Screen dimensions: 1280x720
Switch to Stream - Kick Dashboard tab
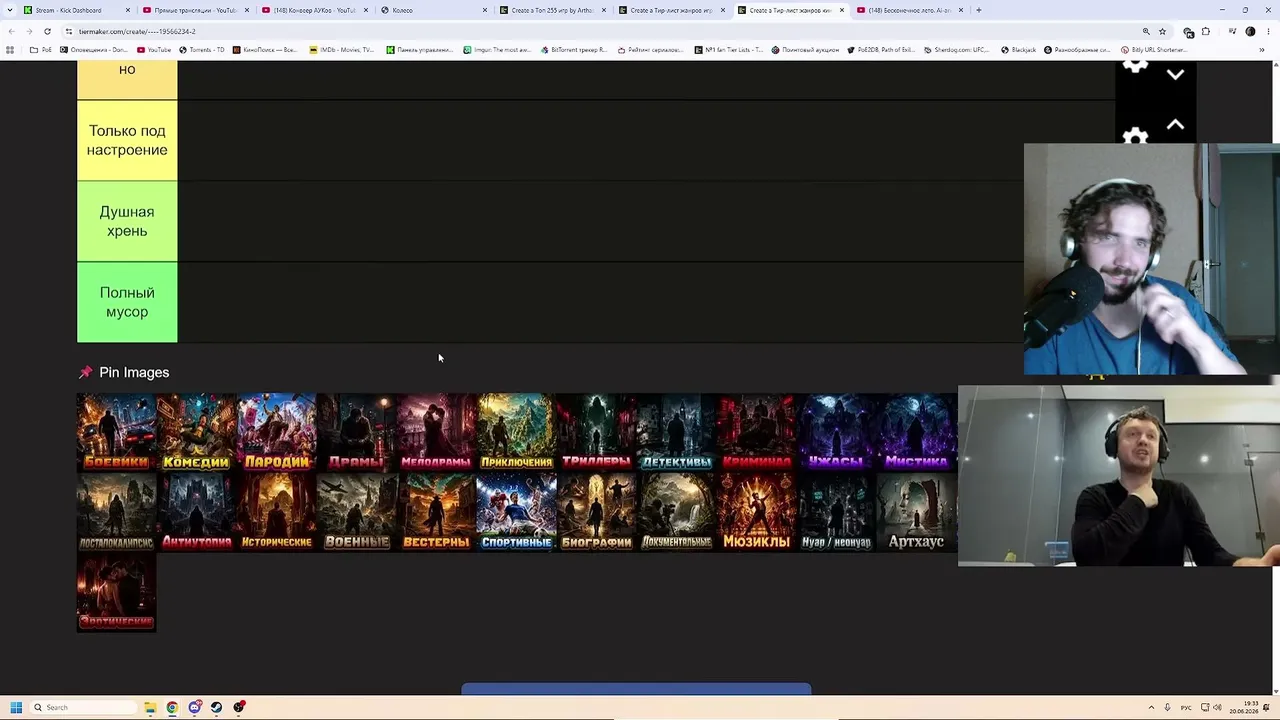78,10
